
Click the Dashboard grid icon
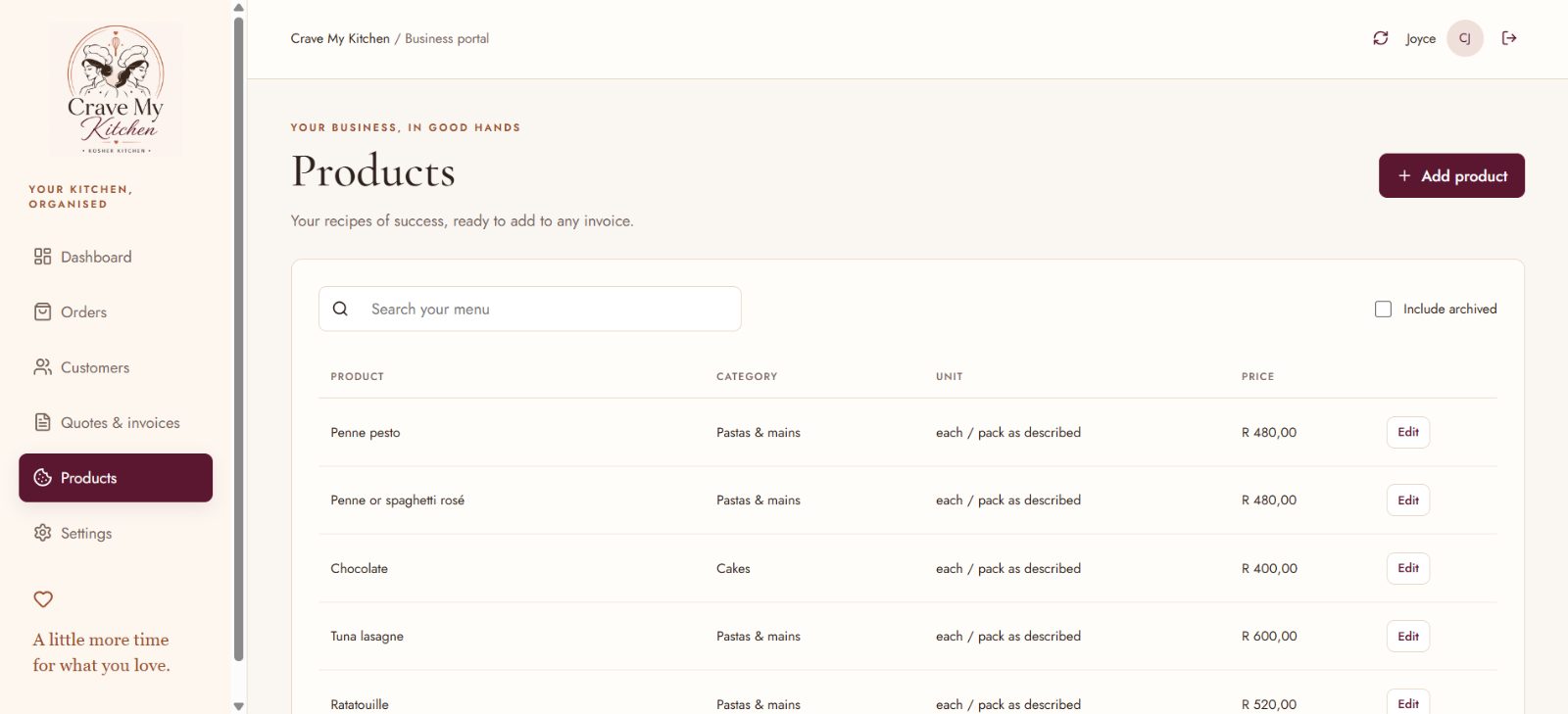[42, 257]
